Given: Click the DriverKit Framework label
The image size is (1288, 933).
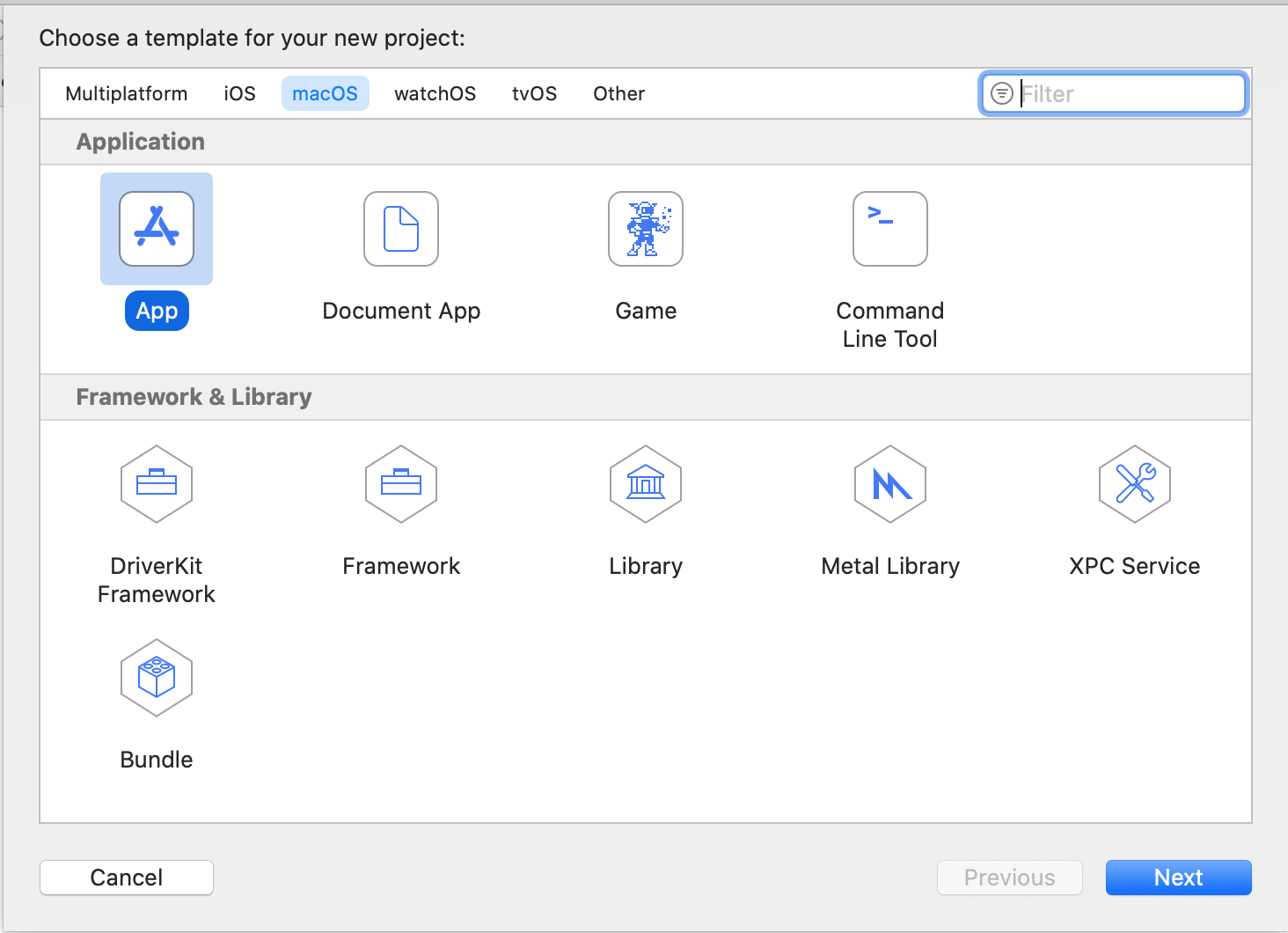Looking at the screenshot, I should tap(157, 580).
